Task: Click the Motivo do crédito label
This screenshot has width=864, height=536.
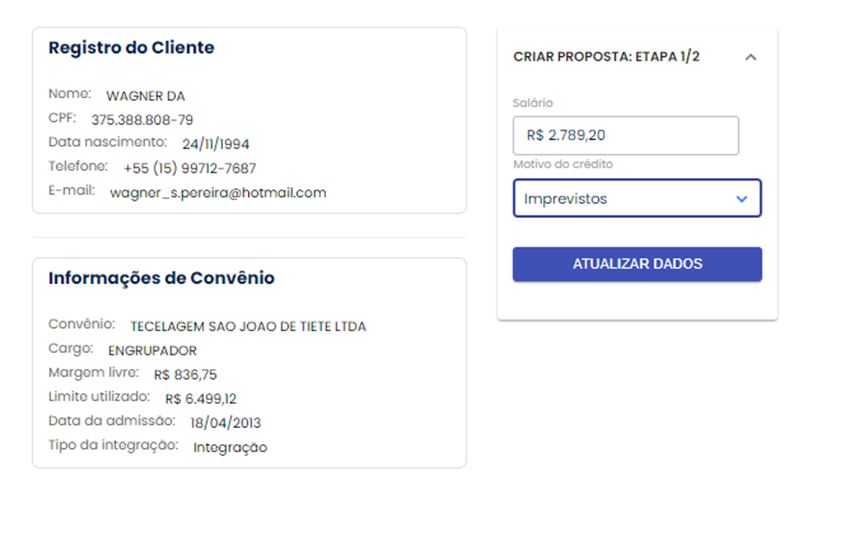Action: click(x=563, y=164)
